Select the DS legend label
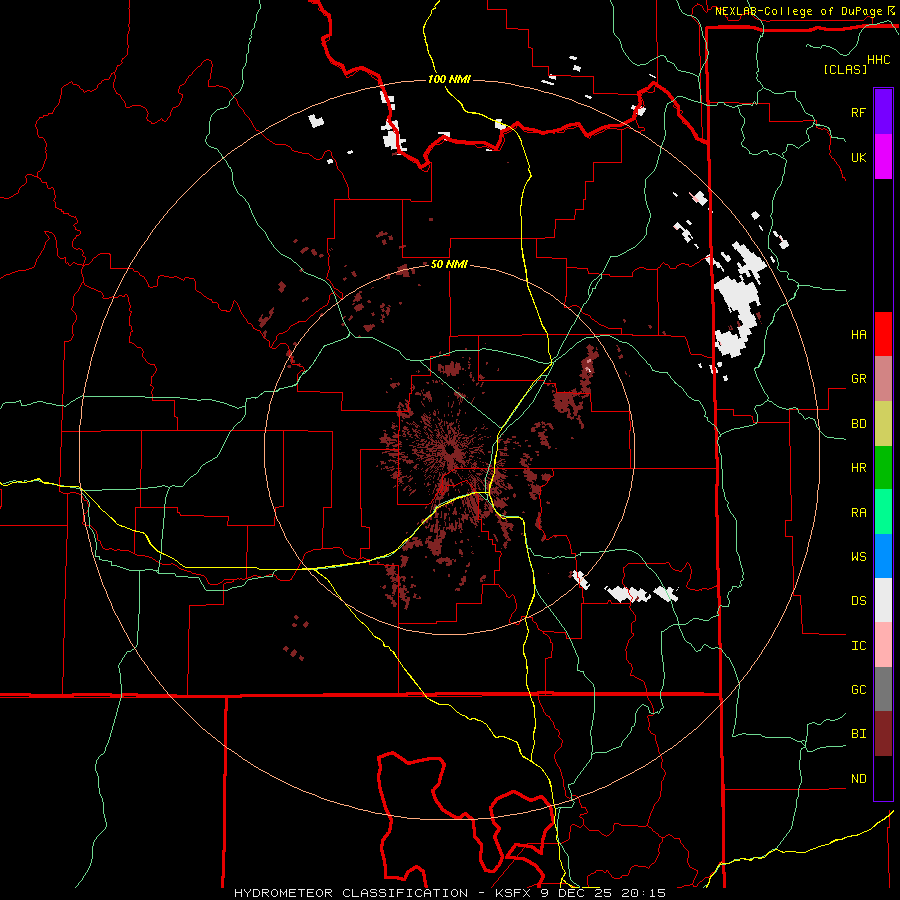This screenshot has width=900, height=900. click(858, 601)
